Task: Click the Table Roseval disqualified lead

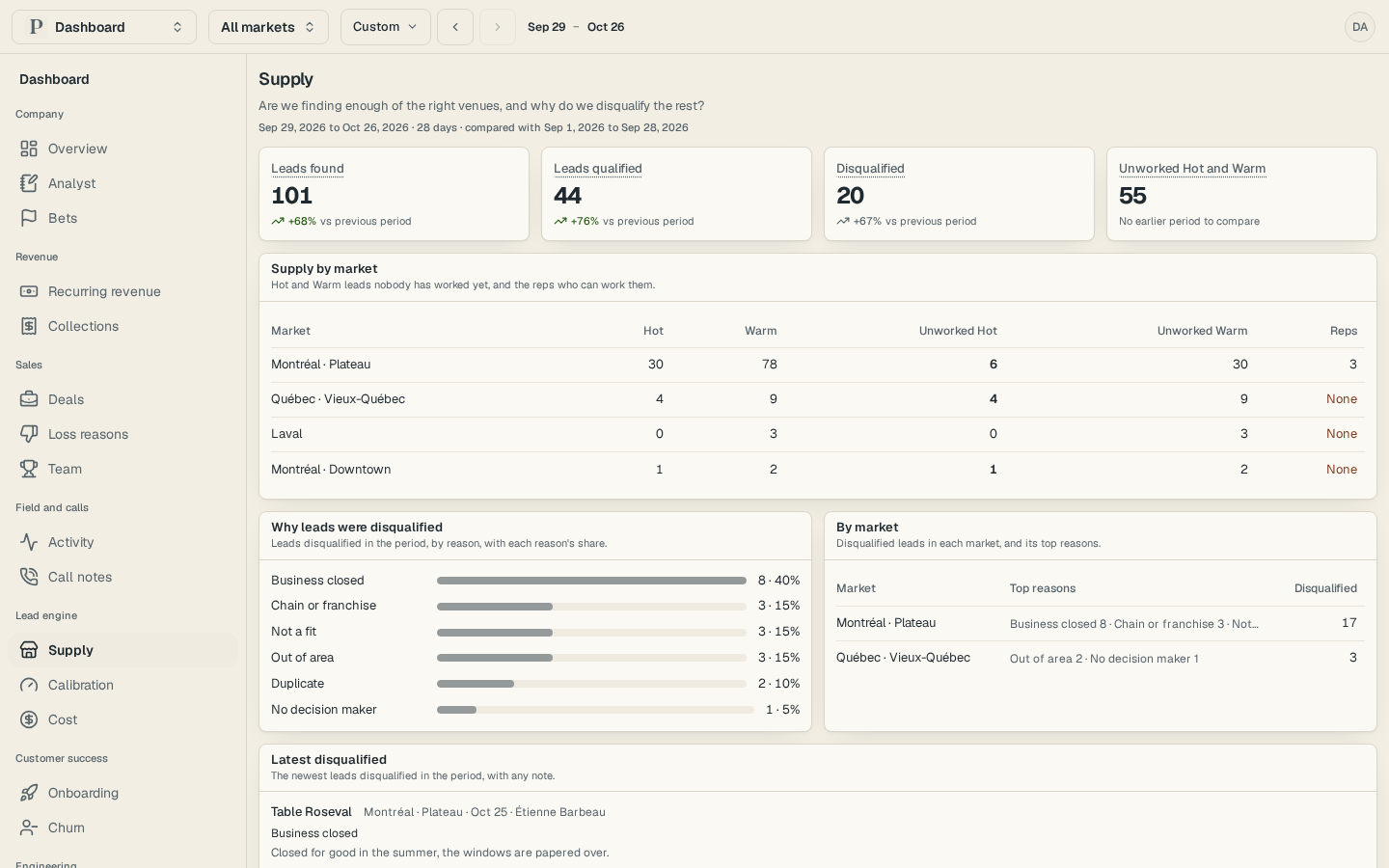Action: (x=312, y=812)
